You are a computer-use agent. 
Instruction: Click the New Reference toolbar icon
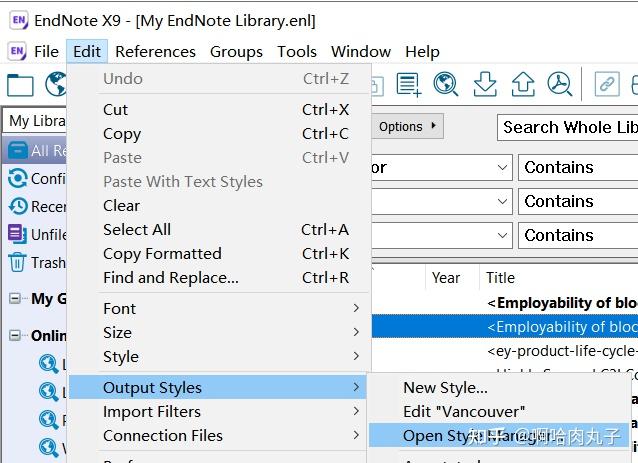[x=408, y=85]
